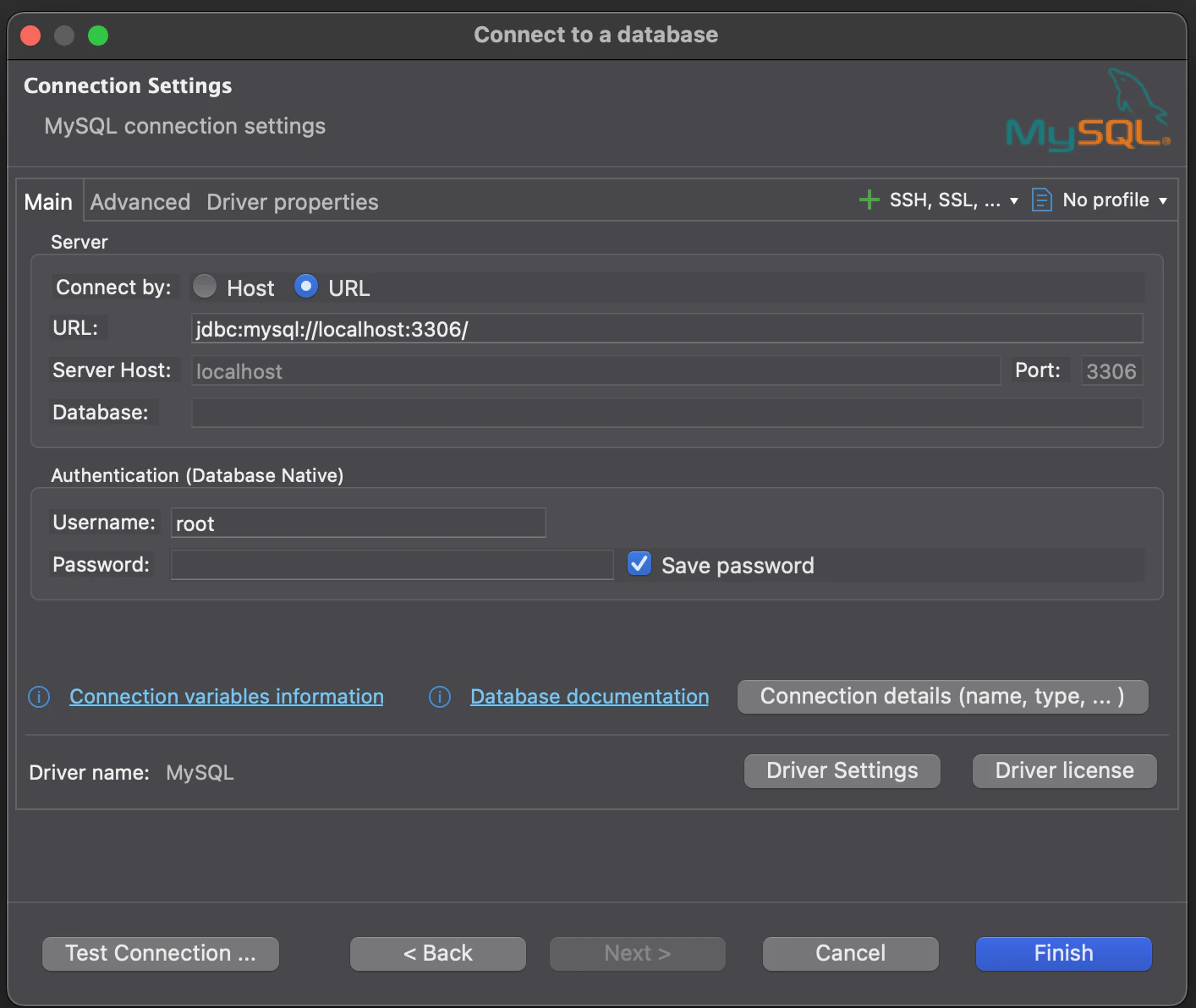The image size is (1196, 1008).
Task: Click the Username field
Action: coord(359,523)
